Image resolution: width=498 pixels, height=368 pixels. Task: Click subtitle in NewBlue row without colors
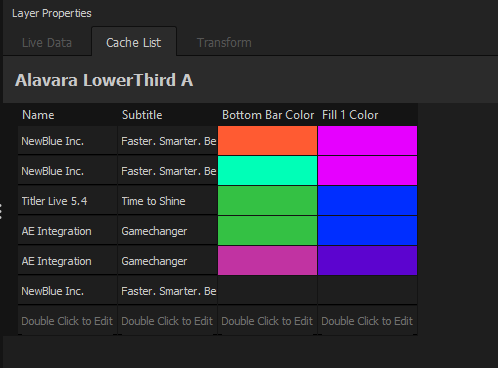(x=168, y=290)
